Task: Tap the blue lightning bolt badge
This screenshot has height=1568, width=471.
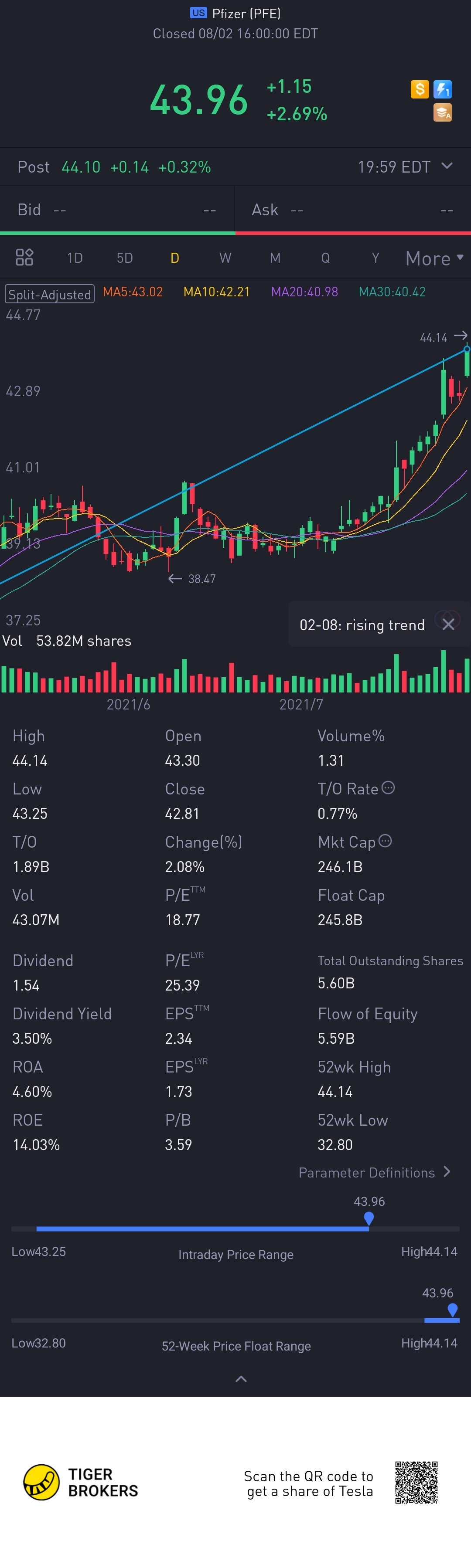Action: [x=443, y=89]
